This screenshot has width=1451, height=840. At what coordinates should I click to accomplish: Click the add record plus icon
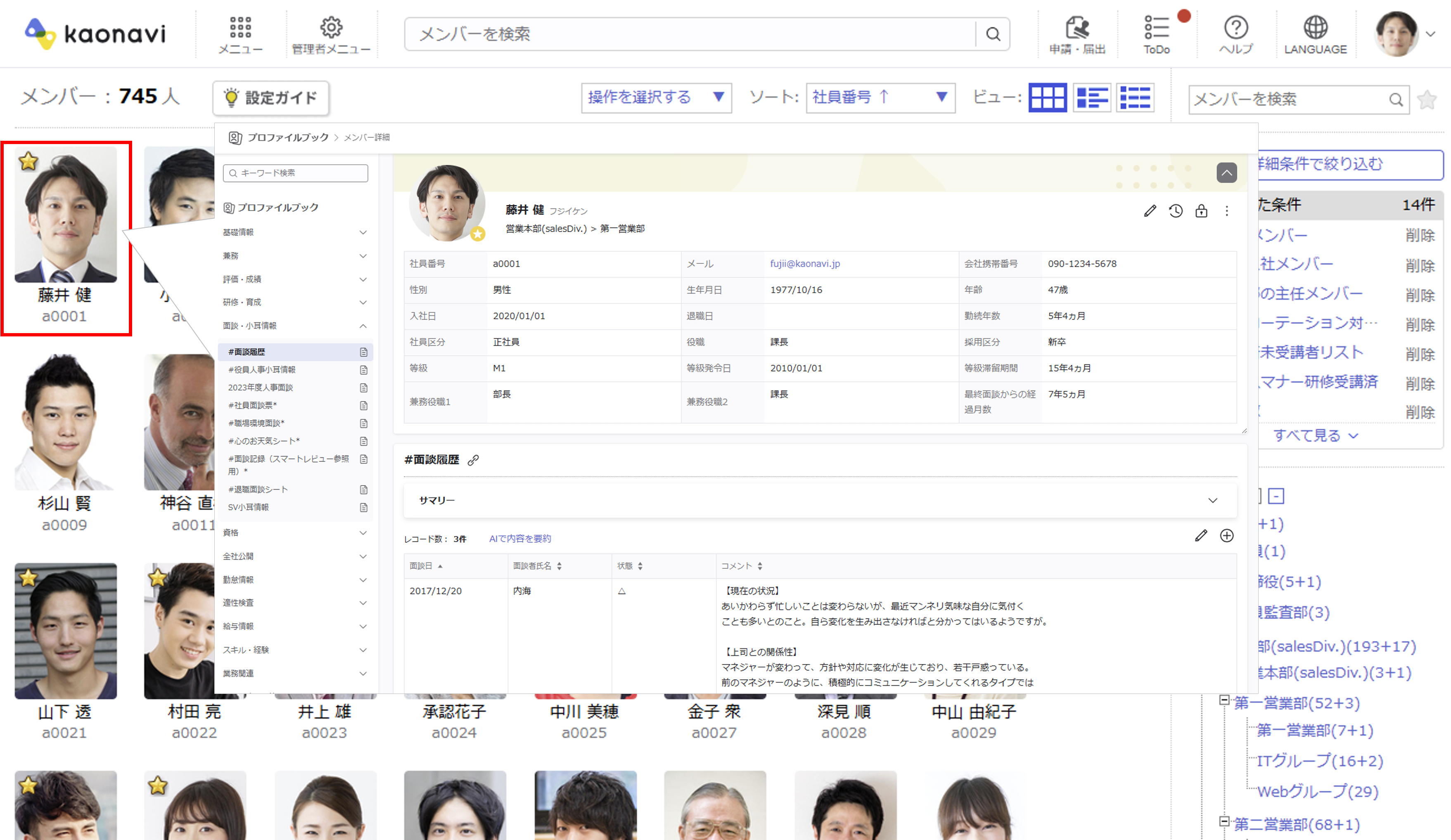tap(1226, 536)
